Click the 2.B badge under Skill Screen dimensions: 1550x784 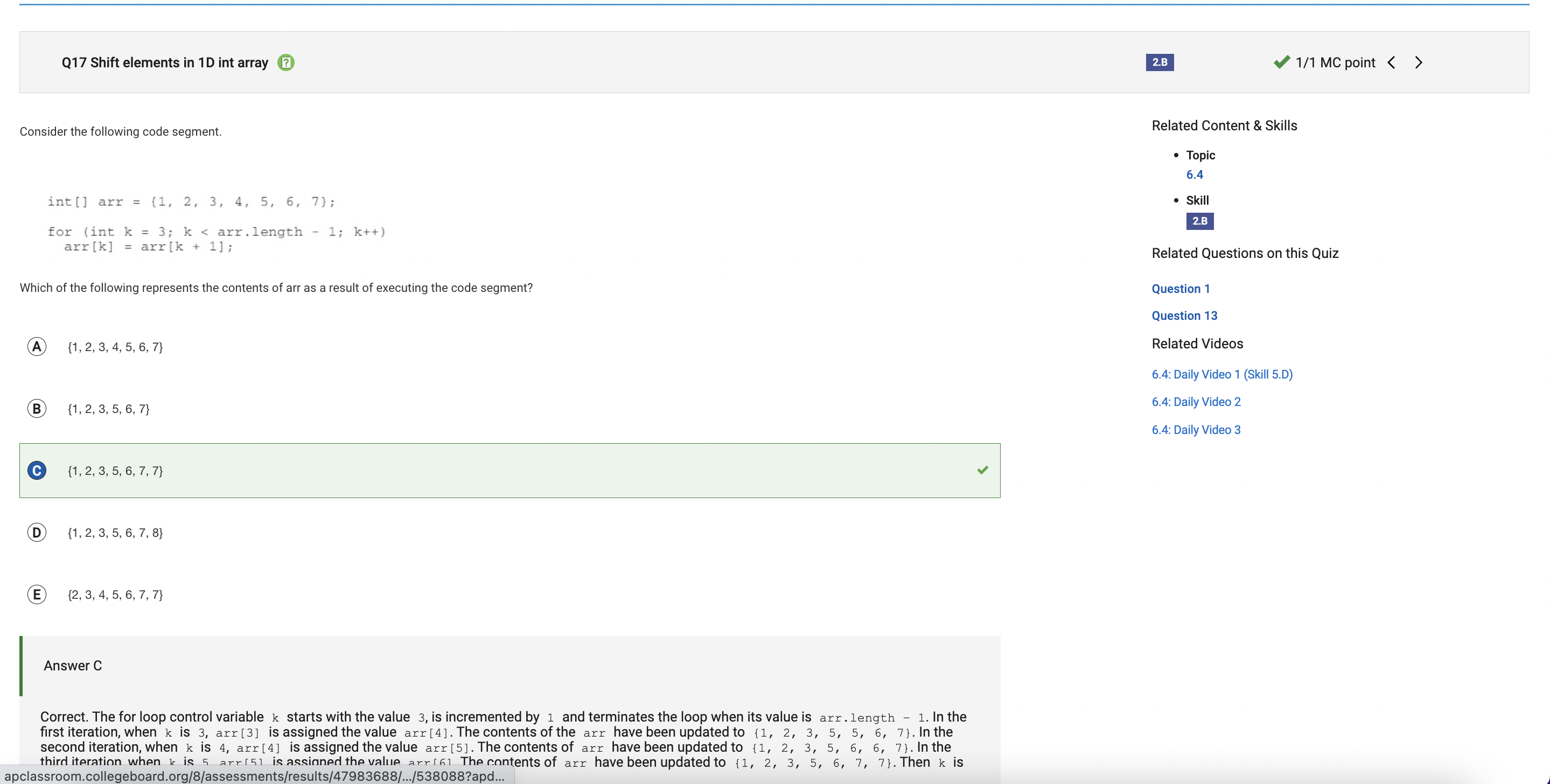(x=1200, y=221)
